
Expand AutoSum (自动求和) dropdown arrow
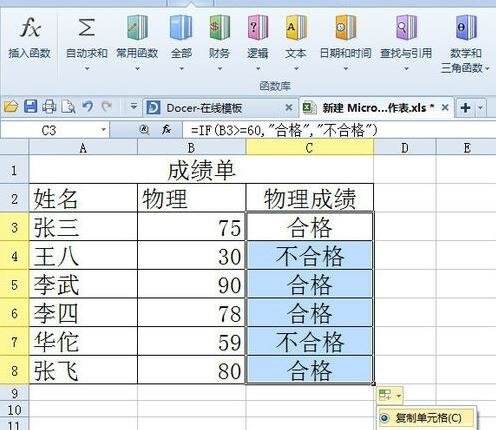pyautogui.click(x=87, y=69)
